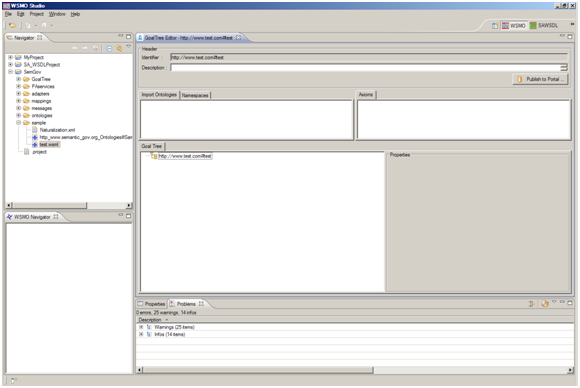
Task: Click the Open Perspective icon
Action: [x=495, y=26]
